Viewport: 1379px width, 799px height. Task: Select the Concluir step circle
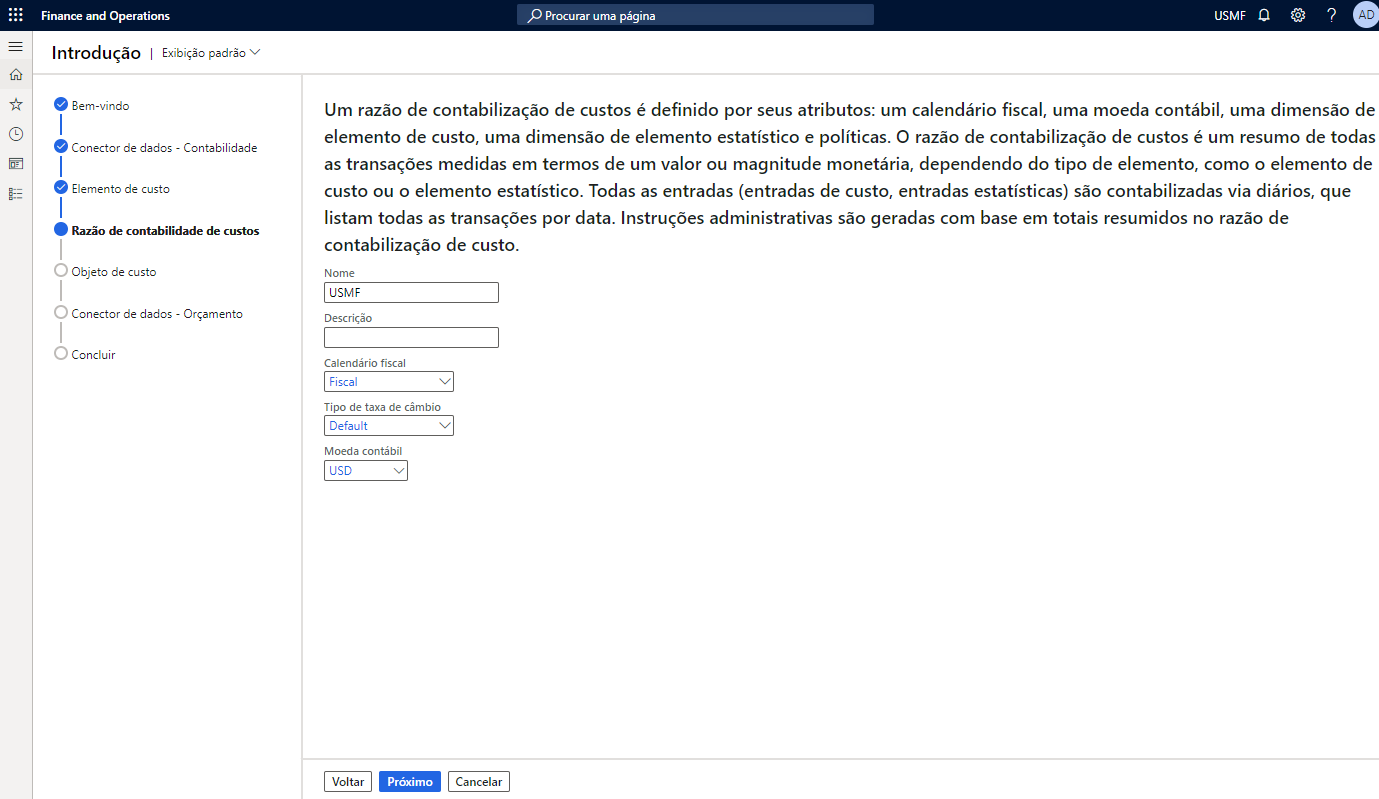61,353
